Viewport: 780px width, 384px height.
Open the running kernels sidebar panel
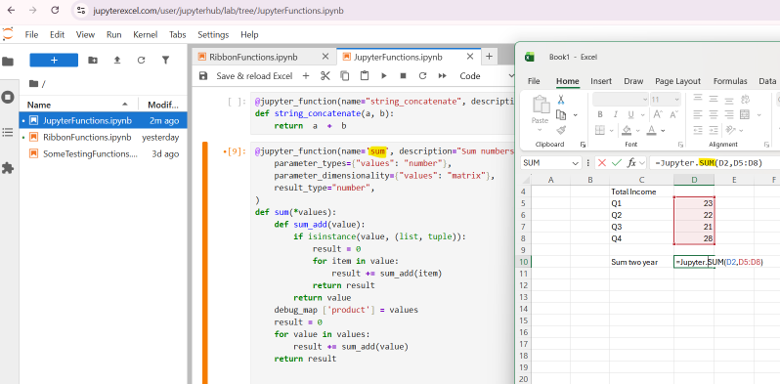(x=7, y=96)
